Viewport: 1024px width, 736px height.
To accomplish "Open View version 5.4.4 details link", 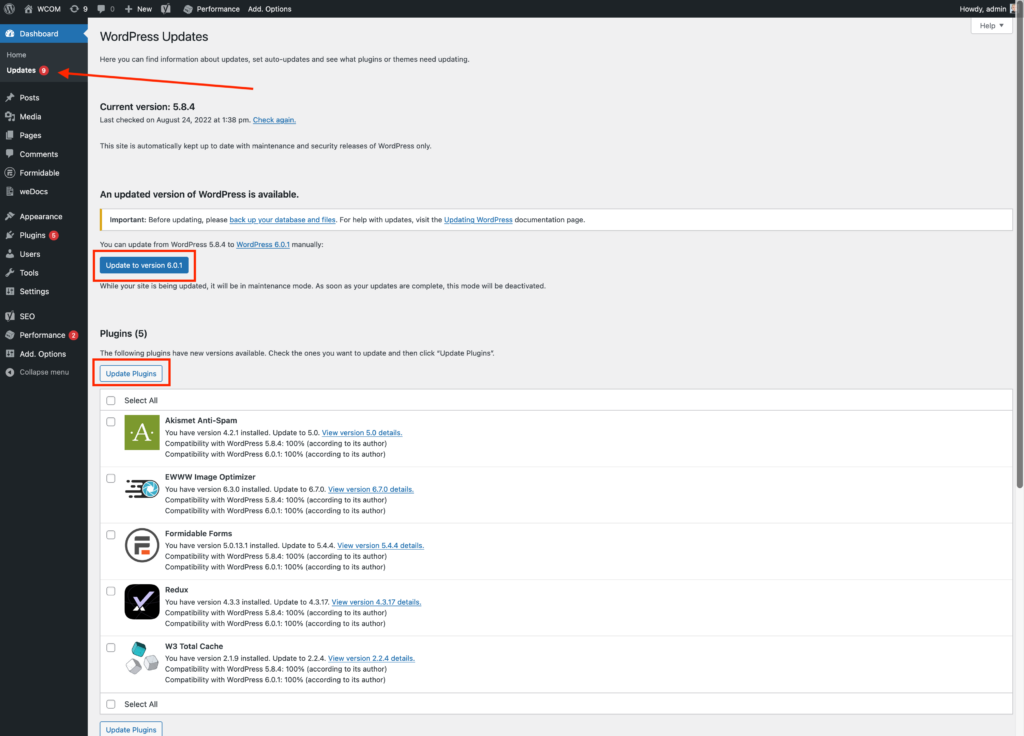I will click(x=380, y=545).
